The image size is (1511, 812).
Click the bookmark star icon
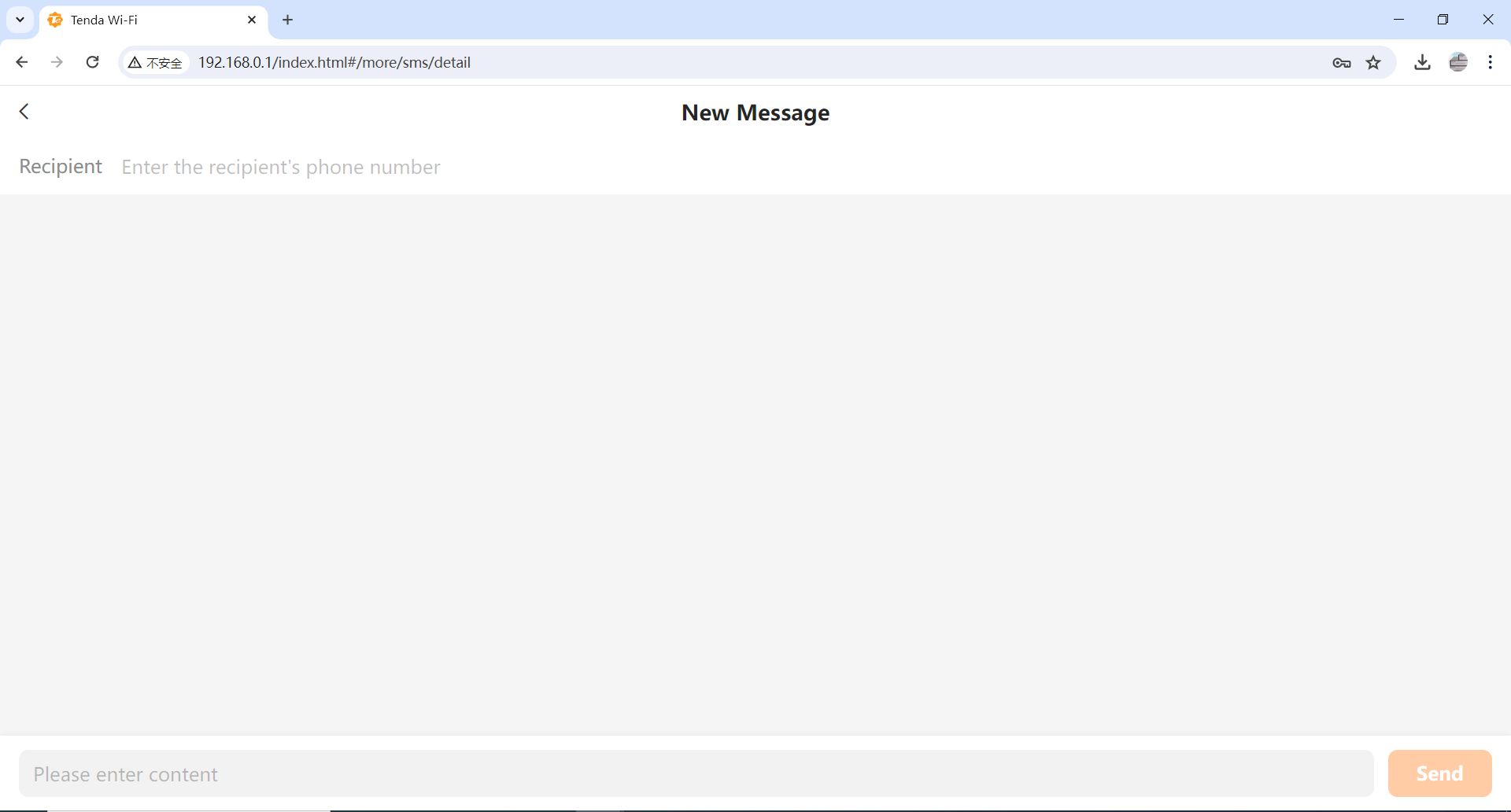coord(1373,63)
